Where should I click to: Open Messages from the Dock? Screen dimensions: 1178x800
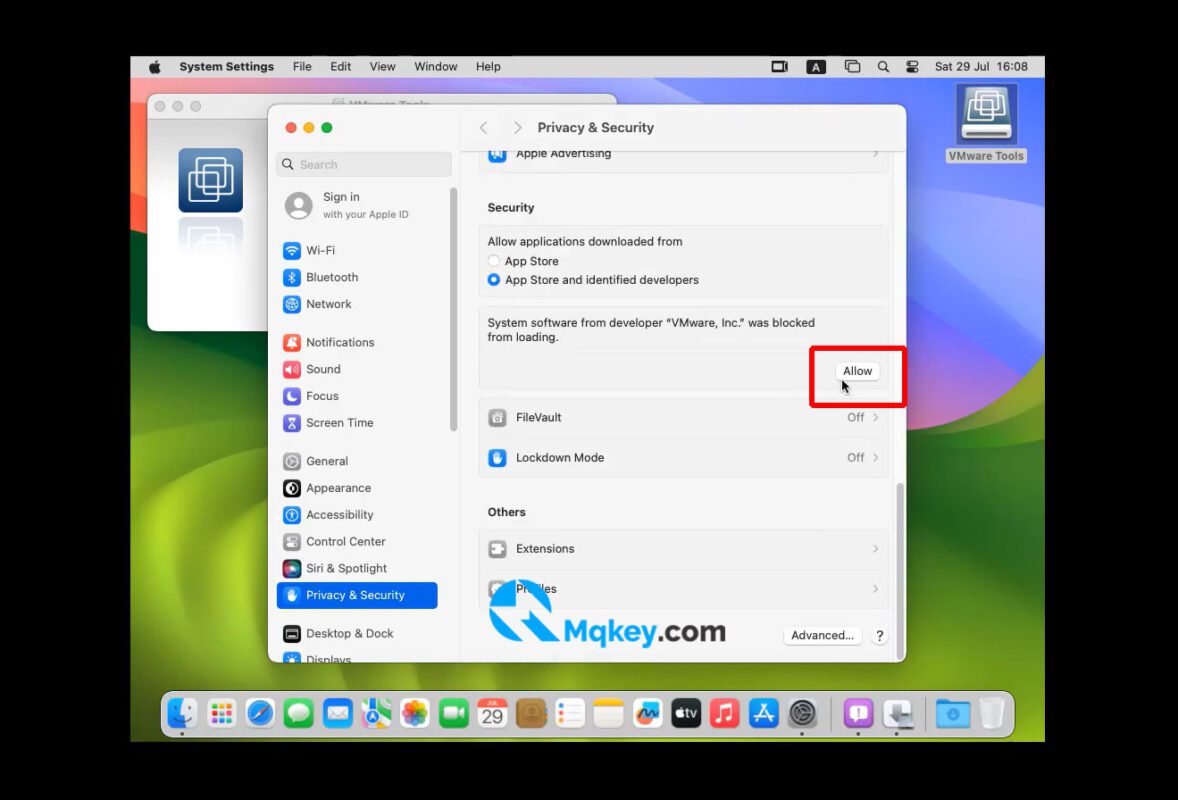(299, 713)
